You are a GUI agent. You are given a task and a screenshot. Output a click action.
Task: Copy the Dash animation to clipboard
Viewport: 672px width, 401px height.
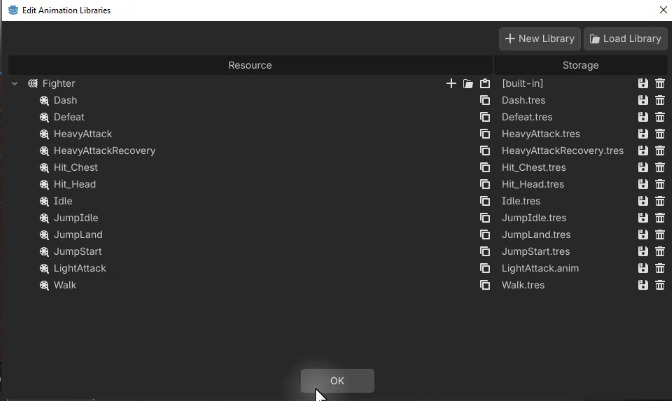(x=485, y=100)
